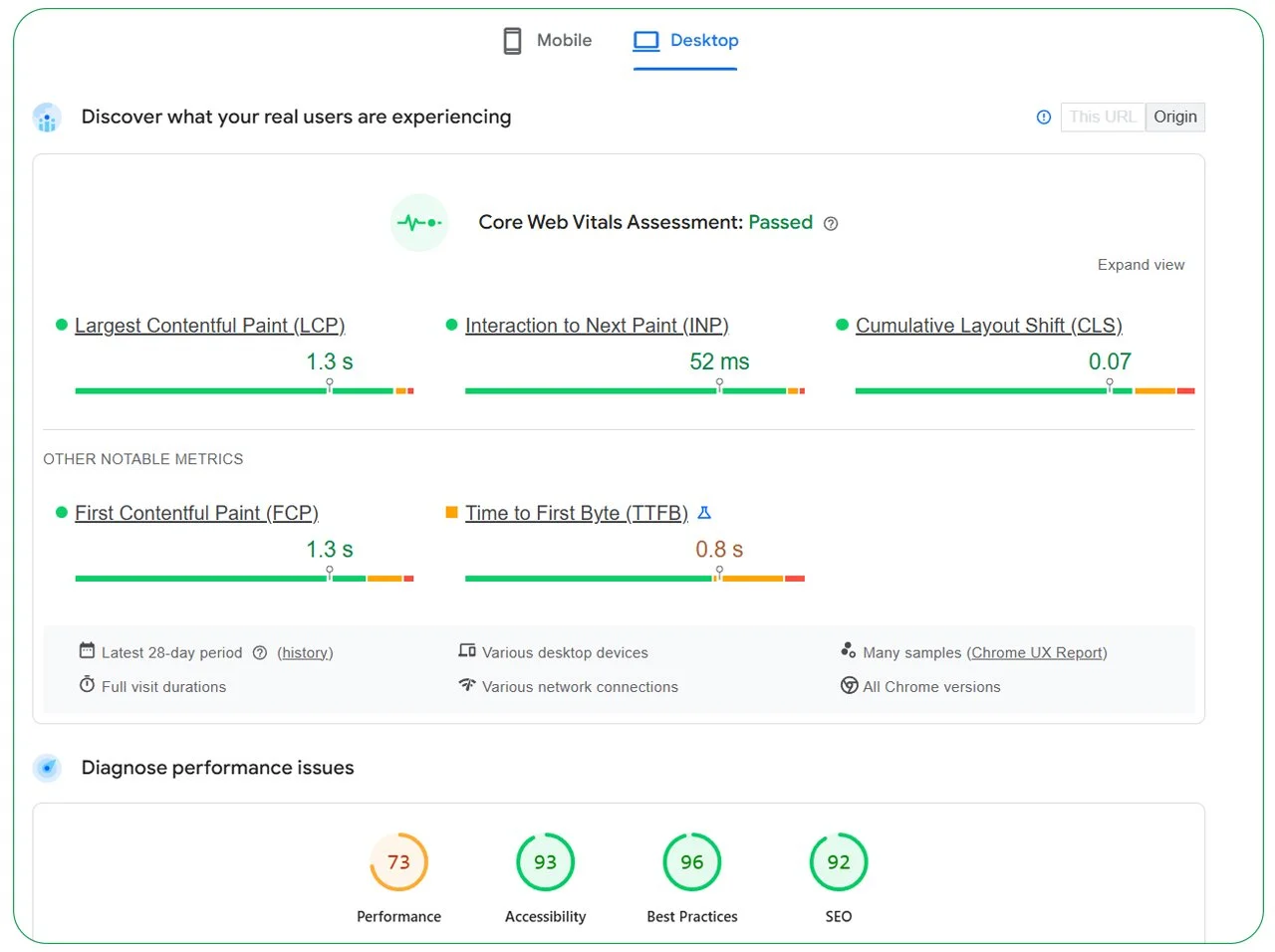This screenshot has width=1275, height=952.
Task: Select the Performance score gauge 73
Action: point(398,862)
